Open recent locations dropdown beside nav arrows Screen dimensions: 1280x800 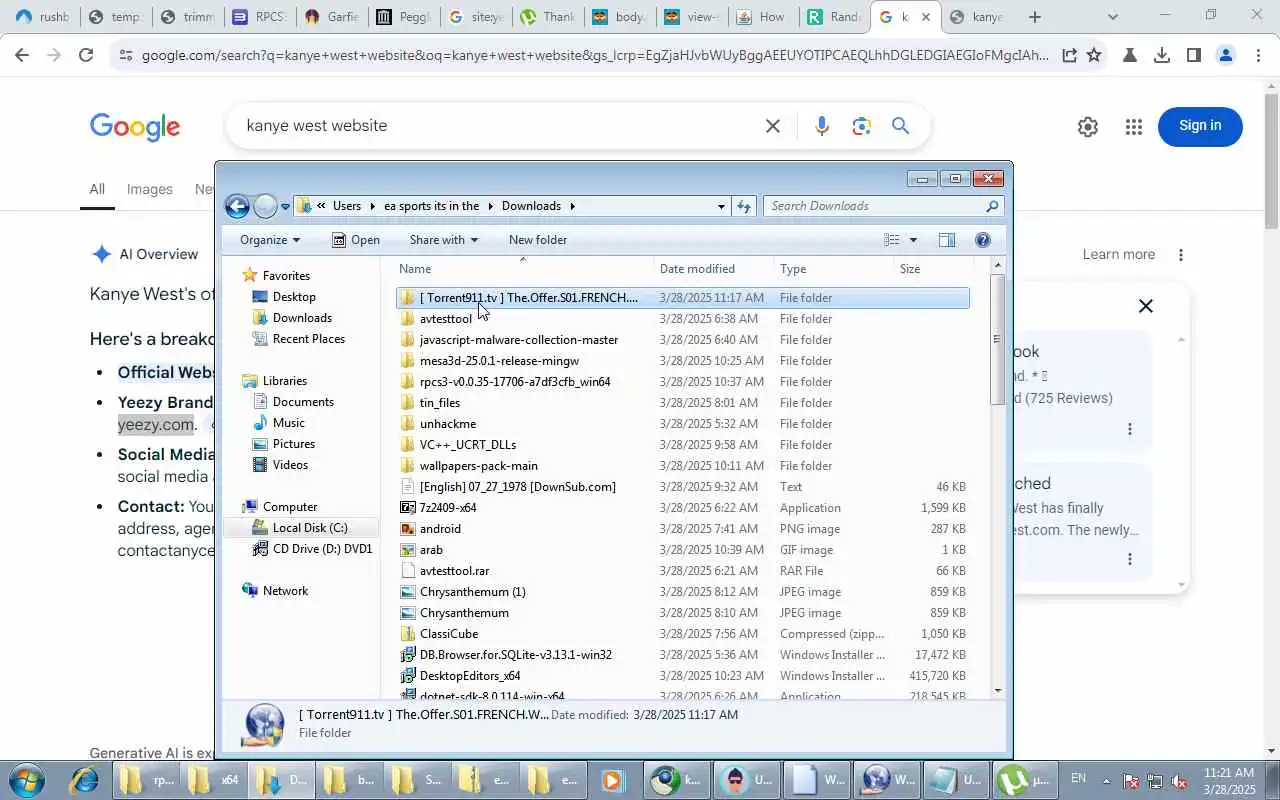[x=285, y=207]
